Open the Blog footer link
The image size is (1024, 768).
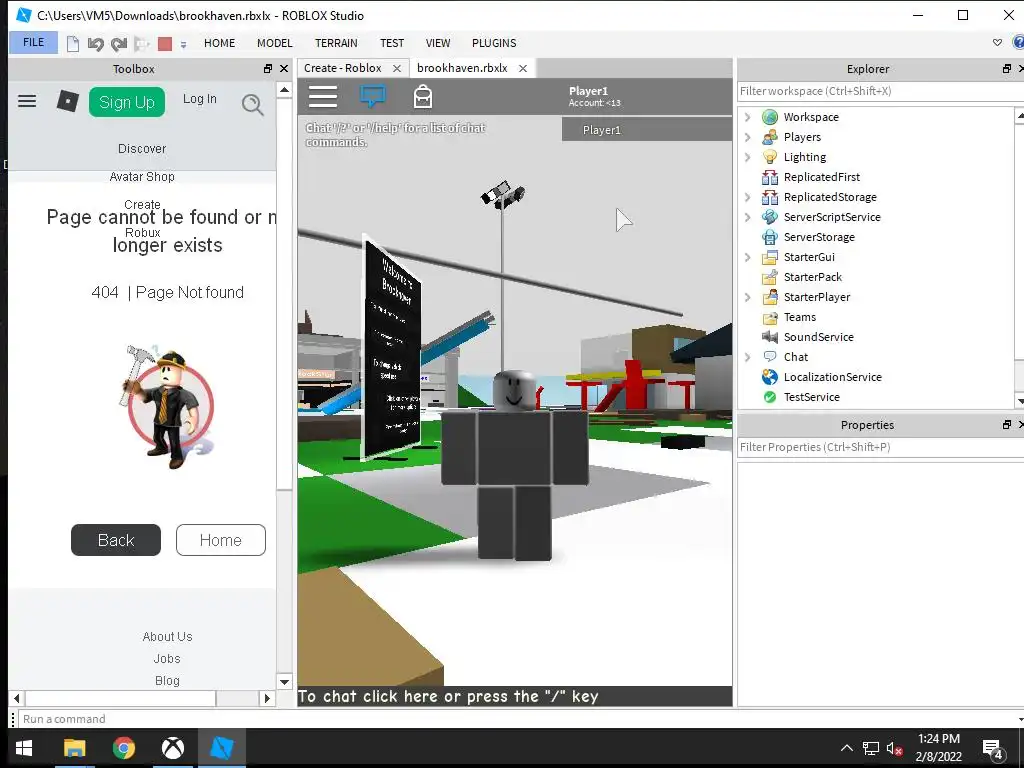tap(167, 680)
